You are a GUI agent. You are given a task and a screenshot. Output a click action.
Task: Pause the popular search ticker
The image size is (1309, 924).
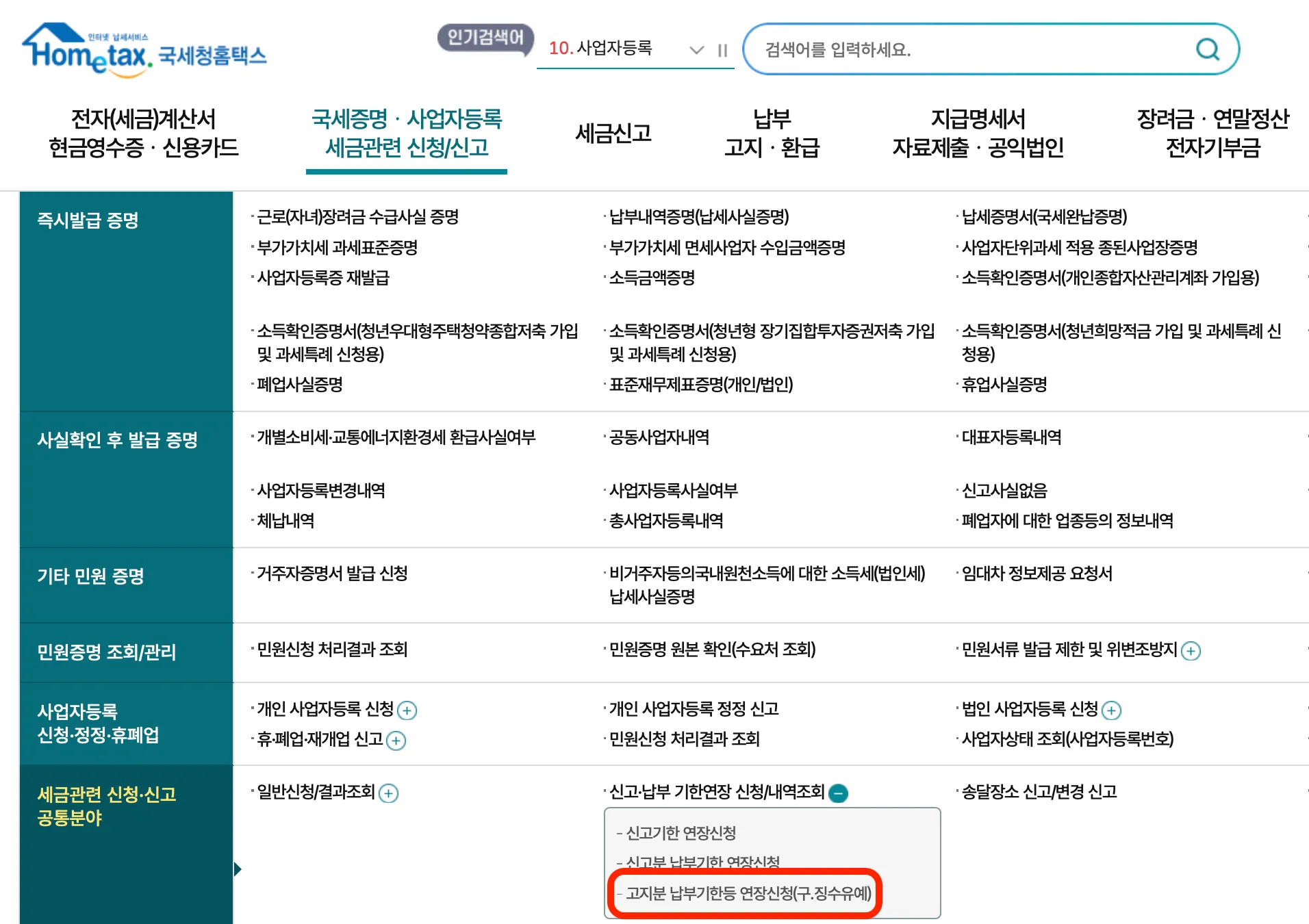point(722,50)
